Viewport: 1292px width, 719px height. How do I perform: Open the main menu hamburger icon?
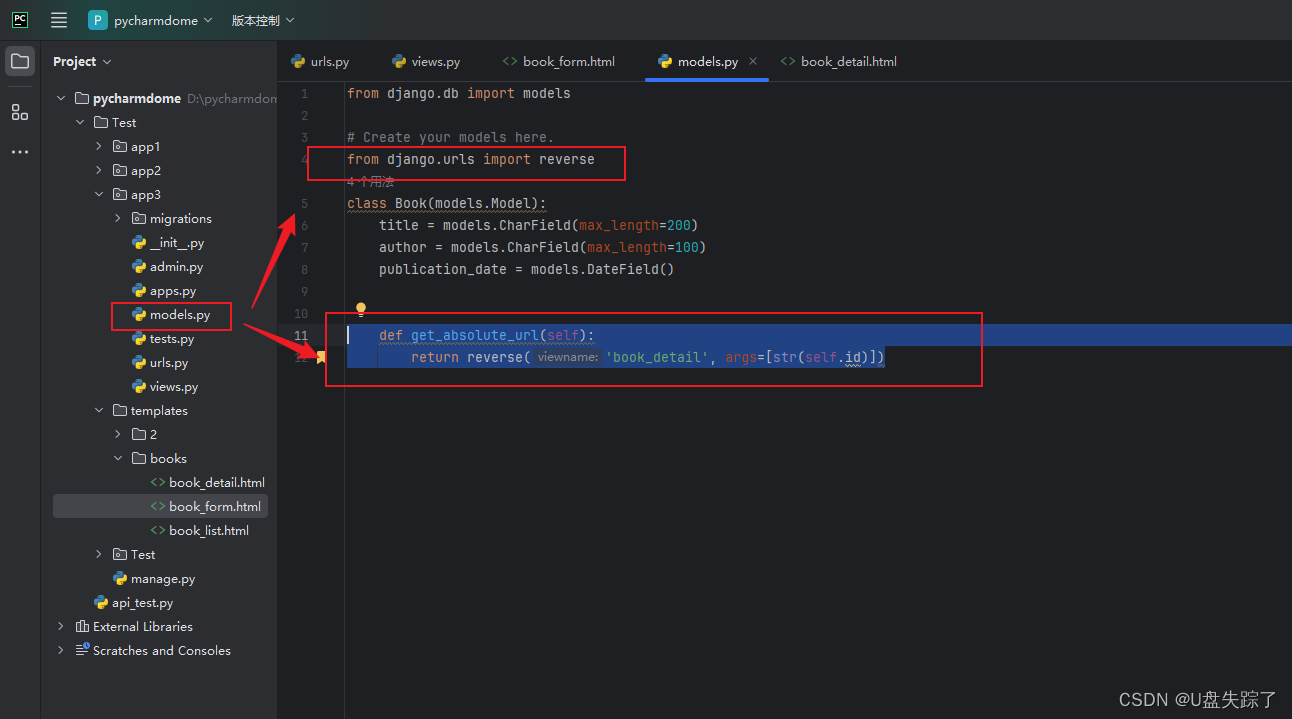pos(58,20)
